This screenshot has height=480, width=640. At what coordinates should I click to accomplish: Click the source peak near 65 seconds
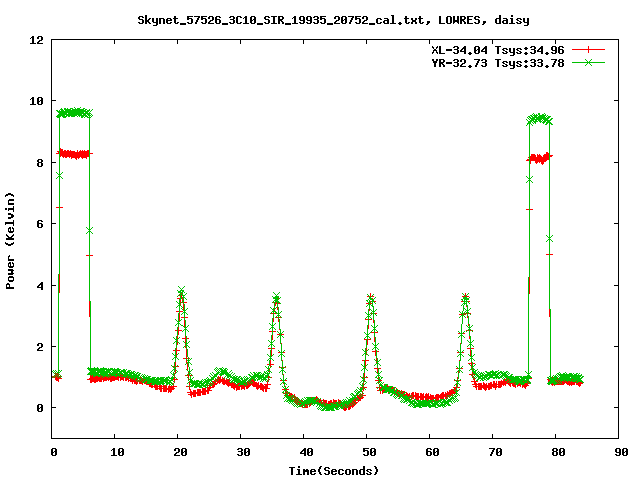point(465,299)
